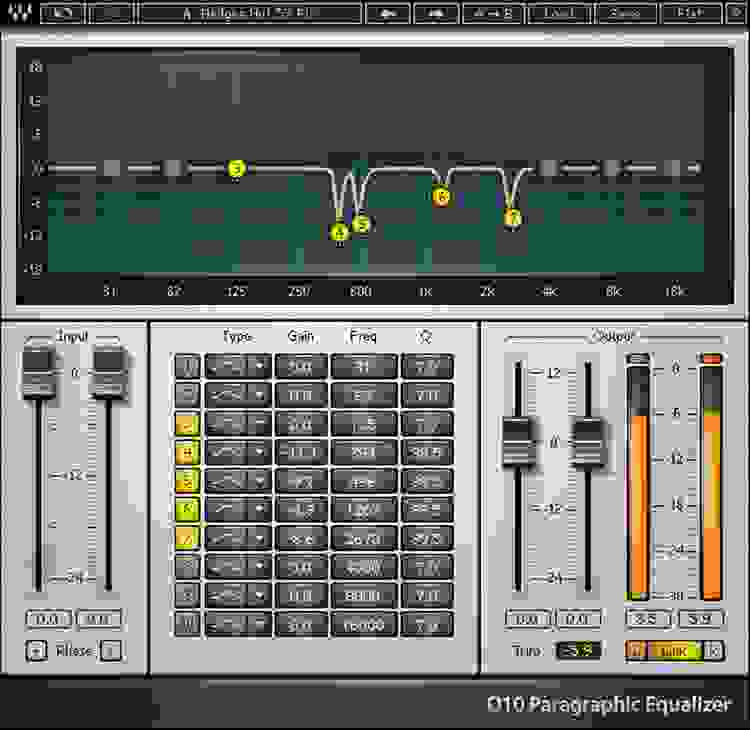Click the Undo button in the toolbar
750x730 pixels.
pyautogui.click(x=62, y=13)
